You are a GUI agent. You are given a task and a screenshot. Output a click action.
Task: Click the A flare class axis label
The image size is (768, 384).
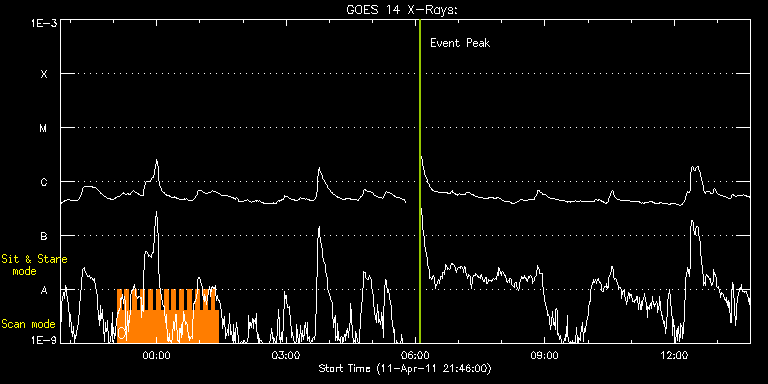(x=44, y=290)
